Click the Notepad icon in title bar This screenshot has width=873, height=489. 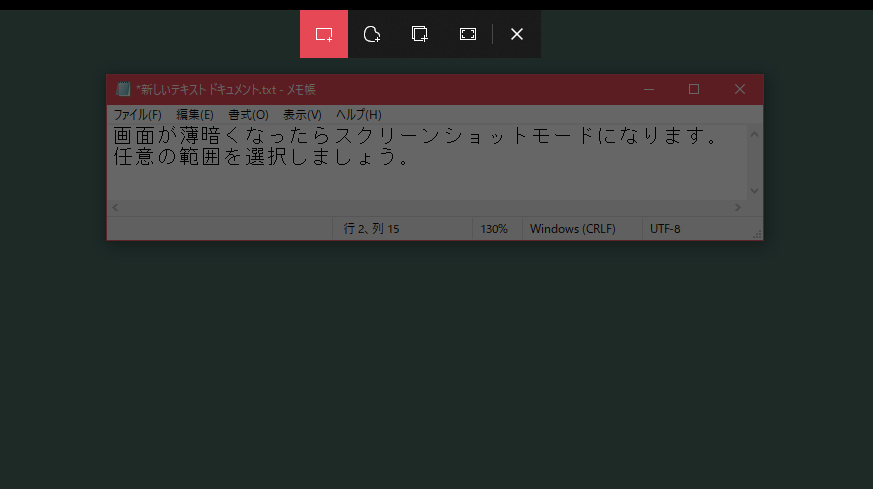click(123, 89)
